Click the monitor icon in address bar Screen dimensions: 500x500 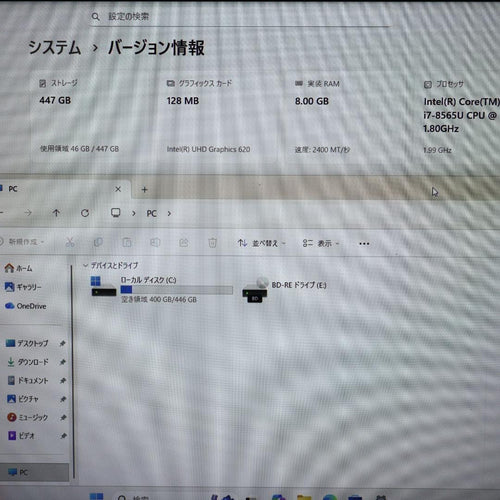click(116, 213)
